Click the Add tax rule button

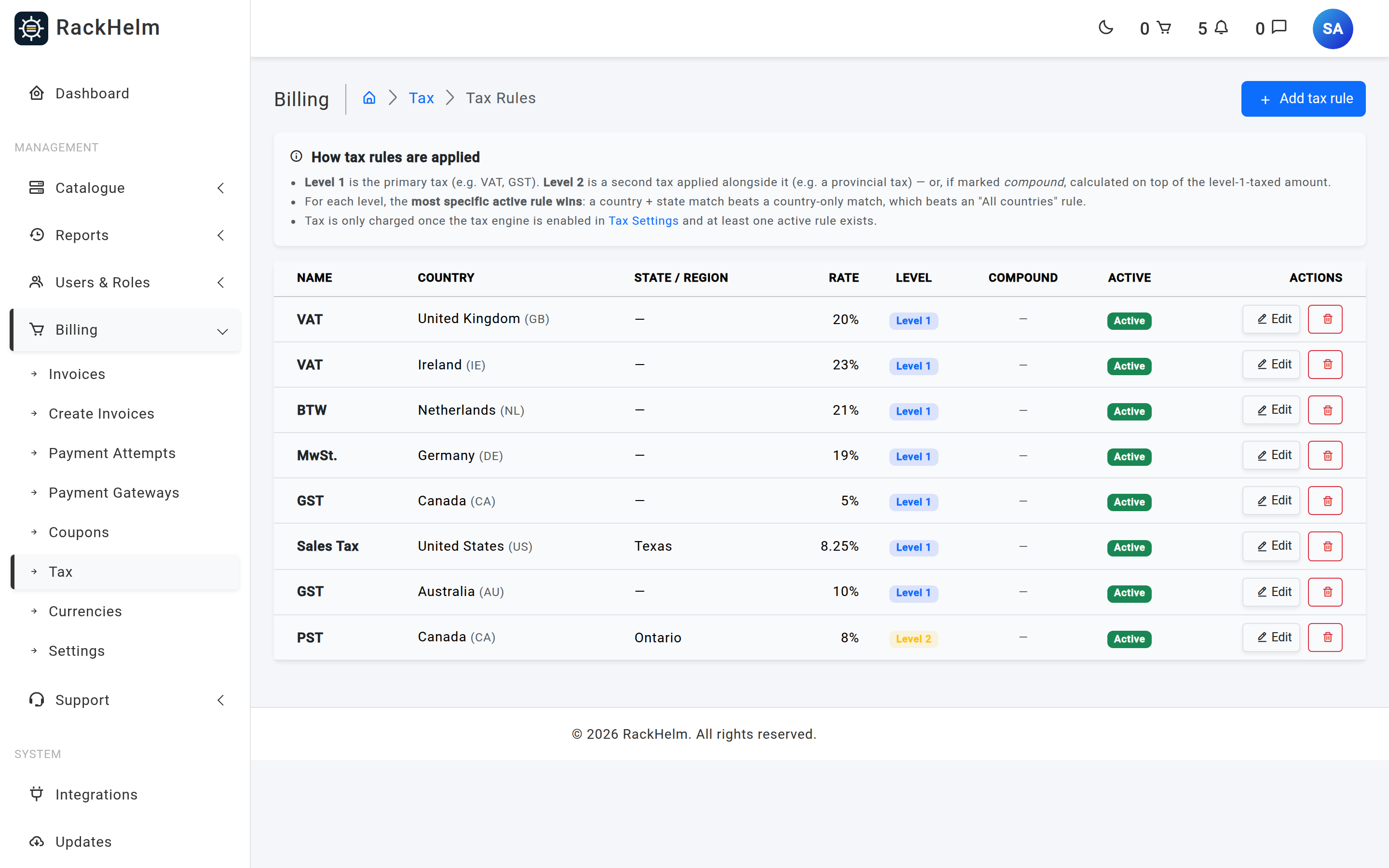[1303, 99]
